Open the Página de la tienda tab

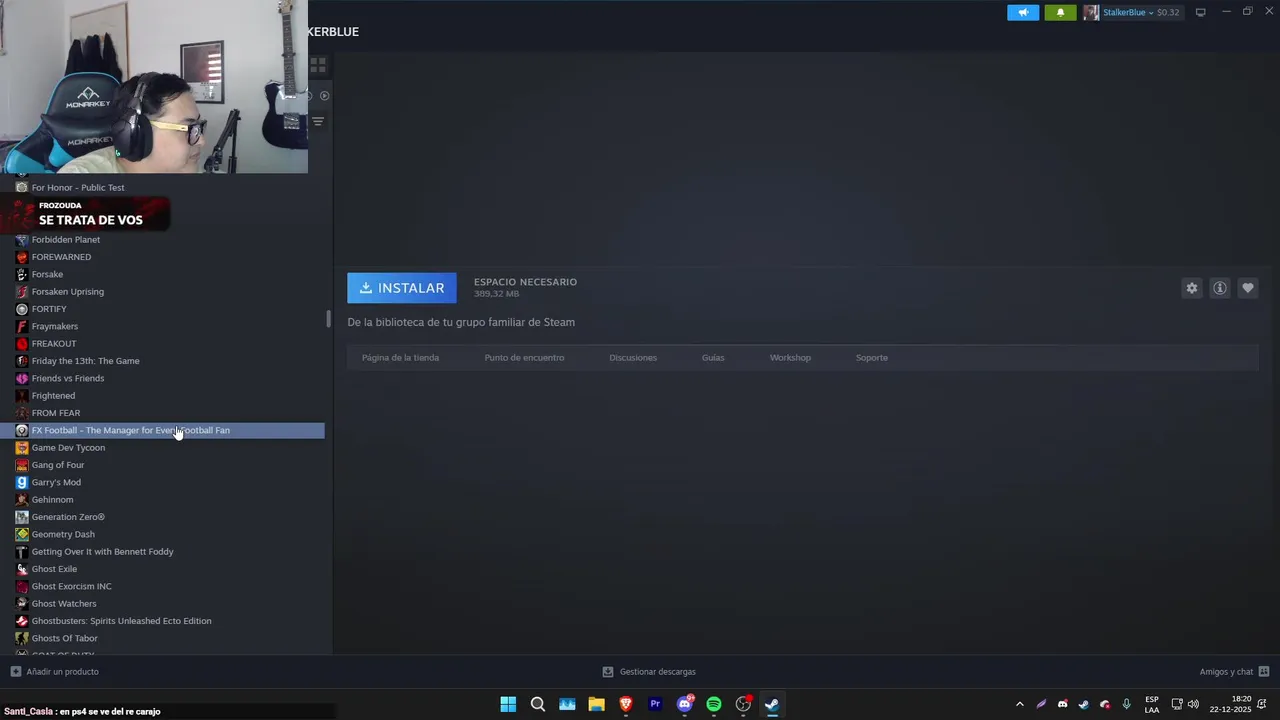[400, 357]
